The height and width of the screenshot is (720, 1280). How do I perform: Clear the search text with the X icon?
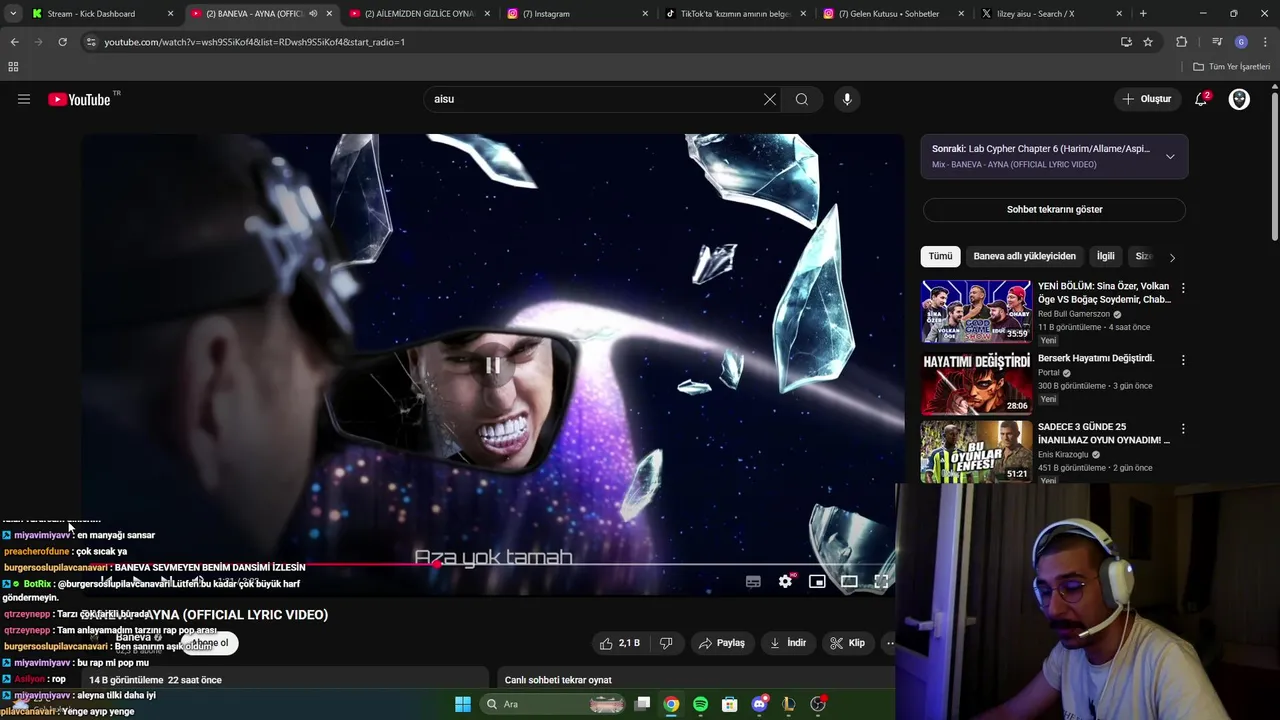[x=769, y=99]
